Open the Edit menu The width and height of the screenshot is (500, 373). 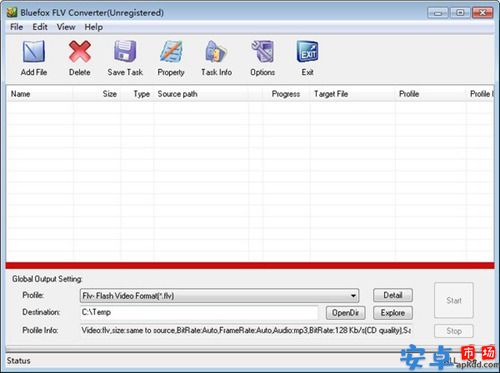[x=40, y=27]
